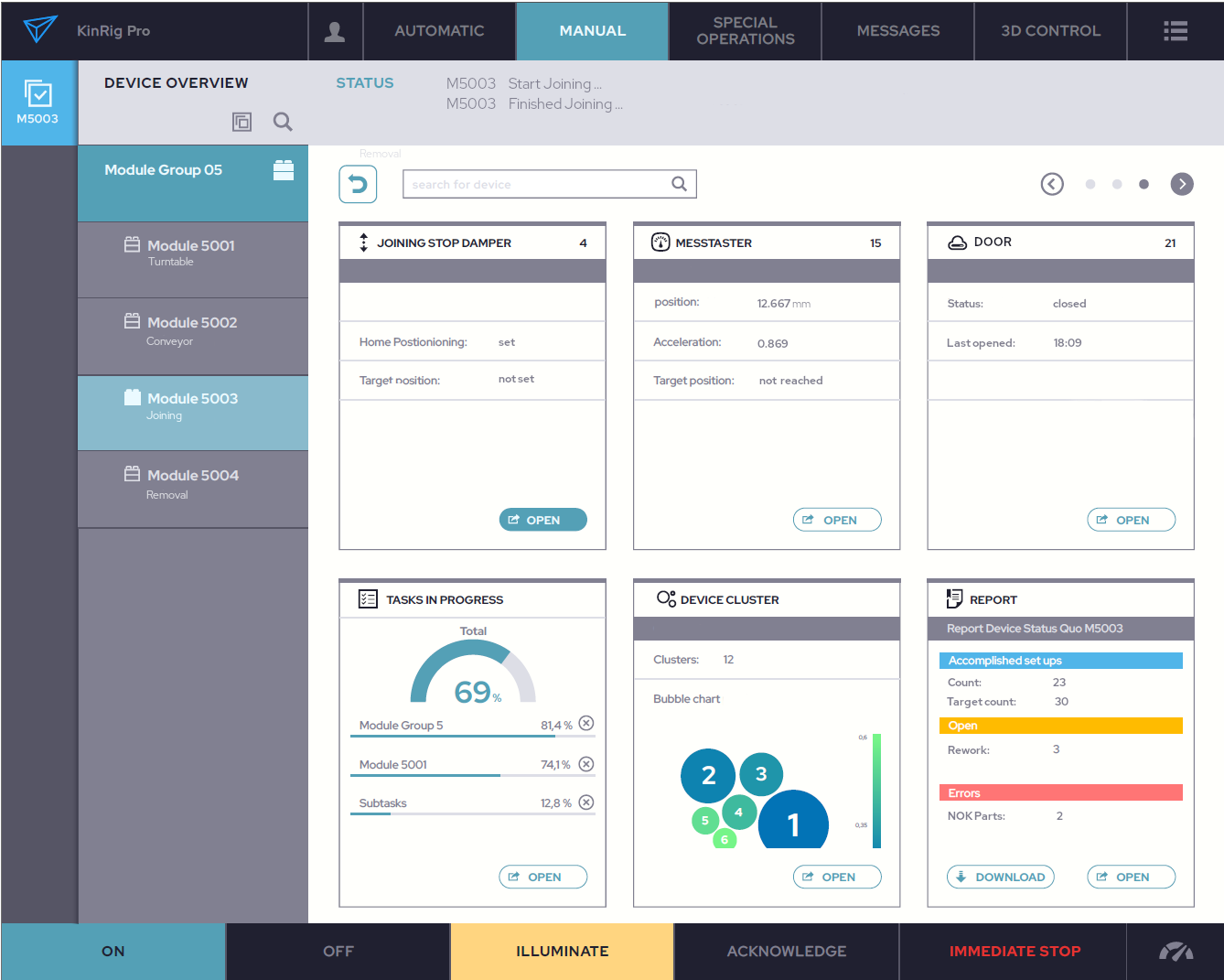Toggle the ILLUMINATE button

click(x=562, y=952)
